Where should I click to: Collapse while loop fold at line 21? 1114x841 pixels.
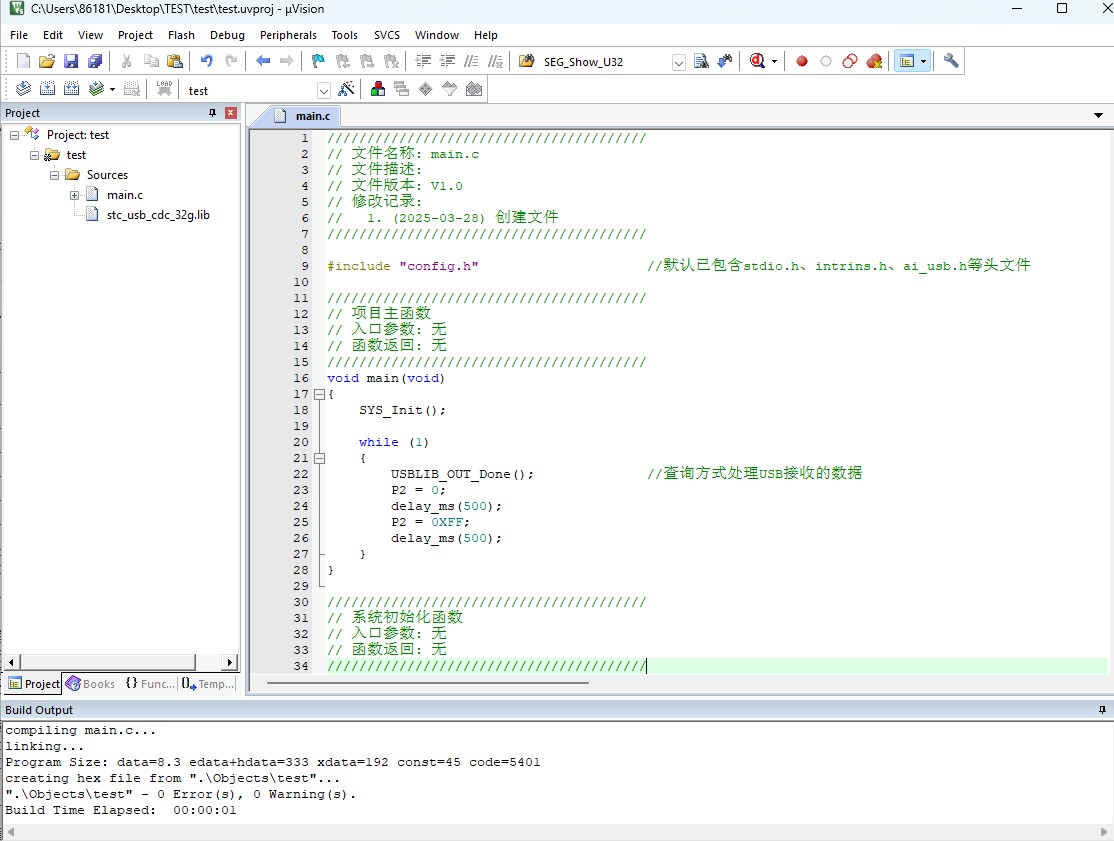[x=320, y=458]
